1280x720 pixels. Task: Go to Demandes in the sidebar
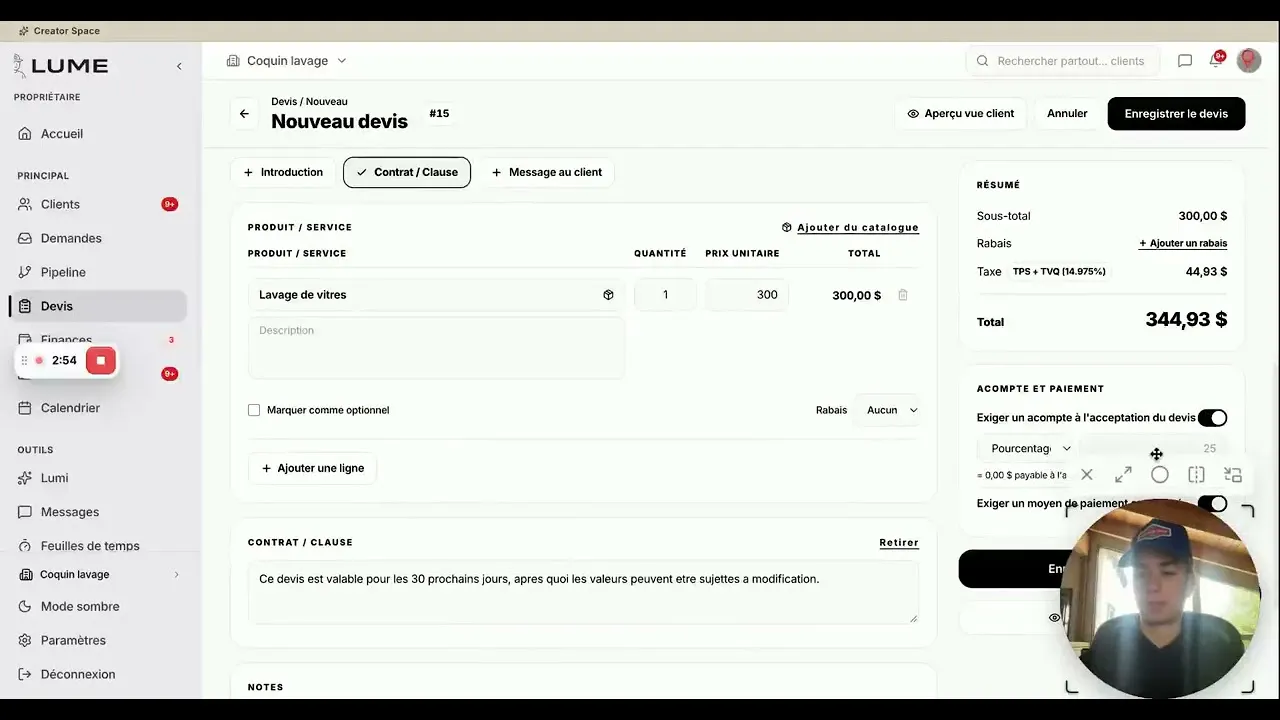pyautogui.click(x=71, y=238)
